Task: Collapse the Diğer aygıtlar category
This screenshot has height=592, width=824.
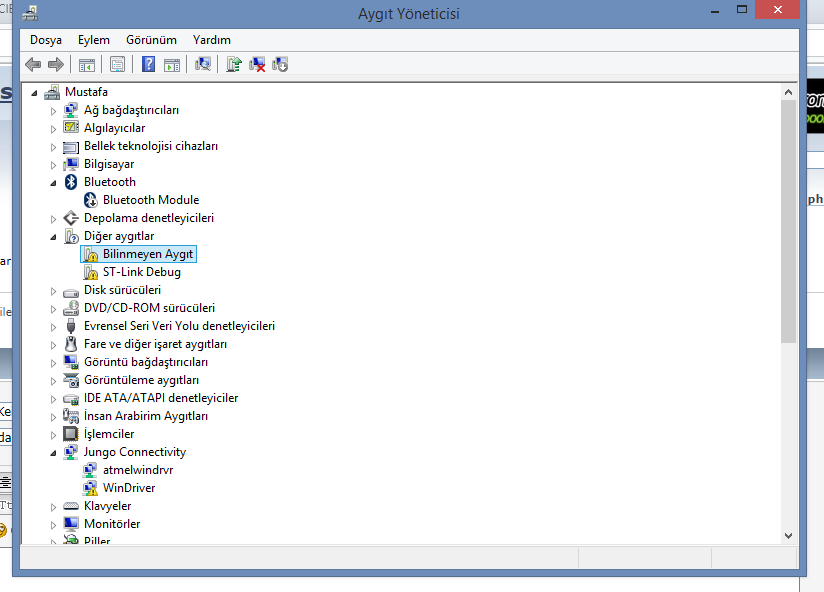Action: pyautogui.click(x=53, y=237)
